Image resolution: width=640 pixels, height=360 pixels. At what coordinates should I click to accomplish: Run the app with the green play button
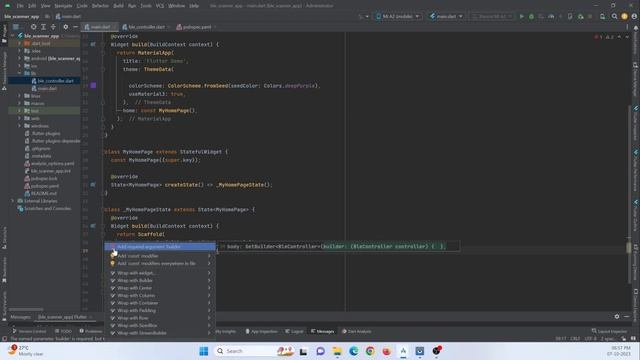(521, 16)
